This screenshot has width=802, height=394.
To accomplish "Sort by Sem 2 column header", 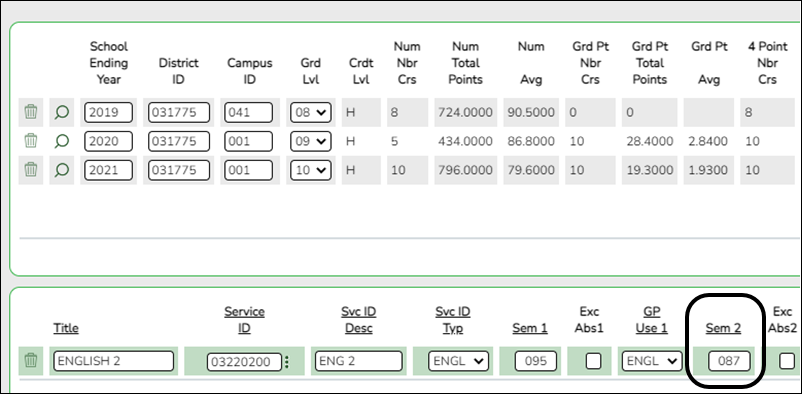I will tap(723, 329).
